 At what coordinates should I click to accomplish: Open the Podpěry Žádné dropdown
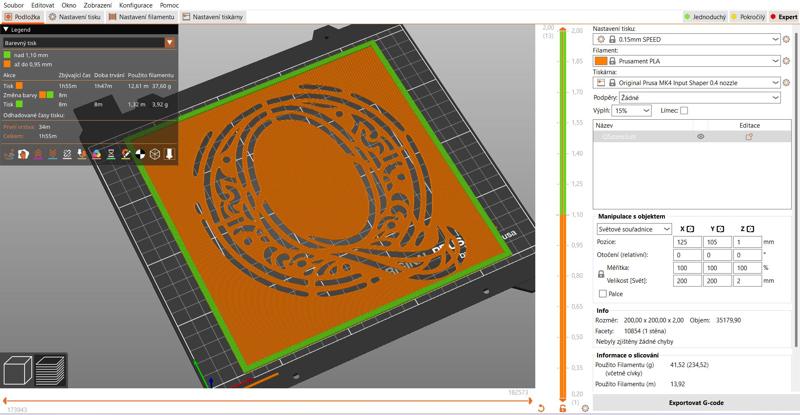pyautogui.click(x=699, y=97)
